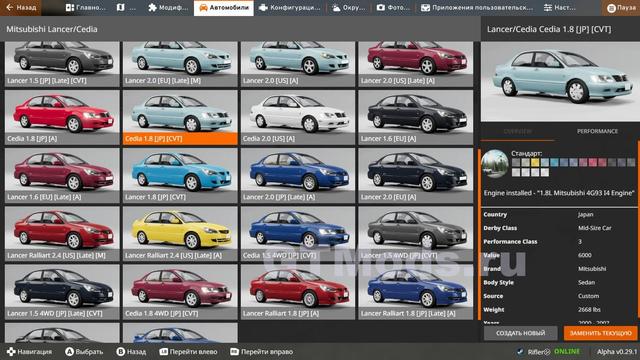This screenshot has height=360, width=640.
Task: Select Cedia 1.8 4WD [JP] [CVT] car
Action: [180, 292]
